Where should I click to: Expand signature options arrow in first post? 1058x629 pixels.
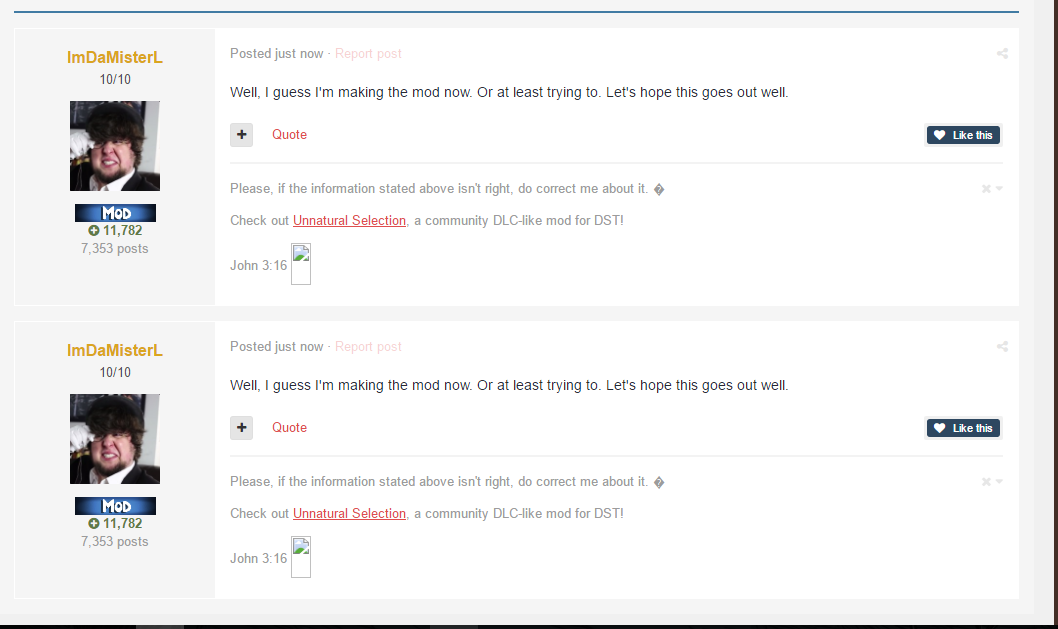999,189
